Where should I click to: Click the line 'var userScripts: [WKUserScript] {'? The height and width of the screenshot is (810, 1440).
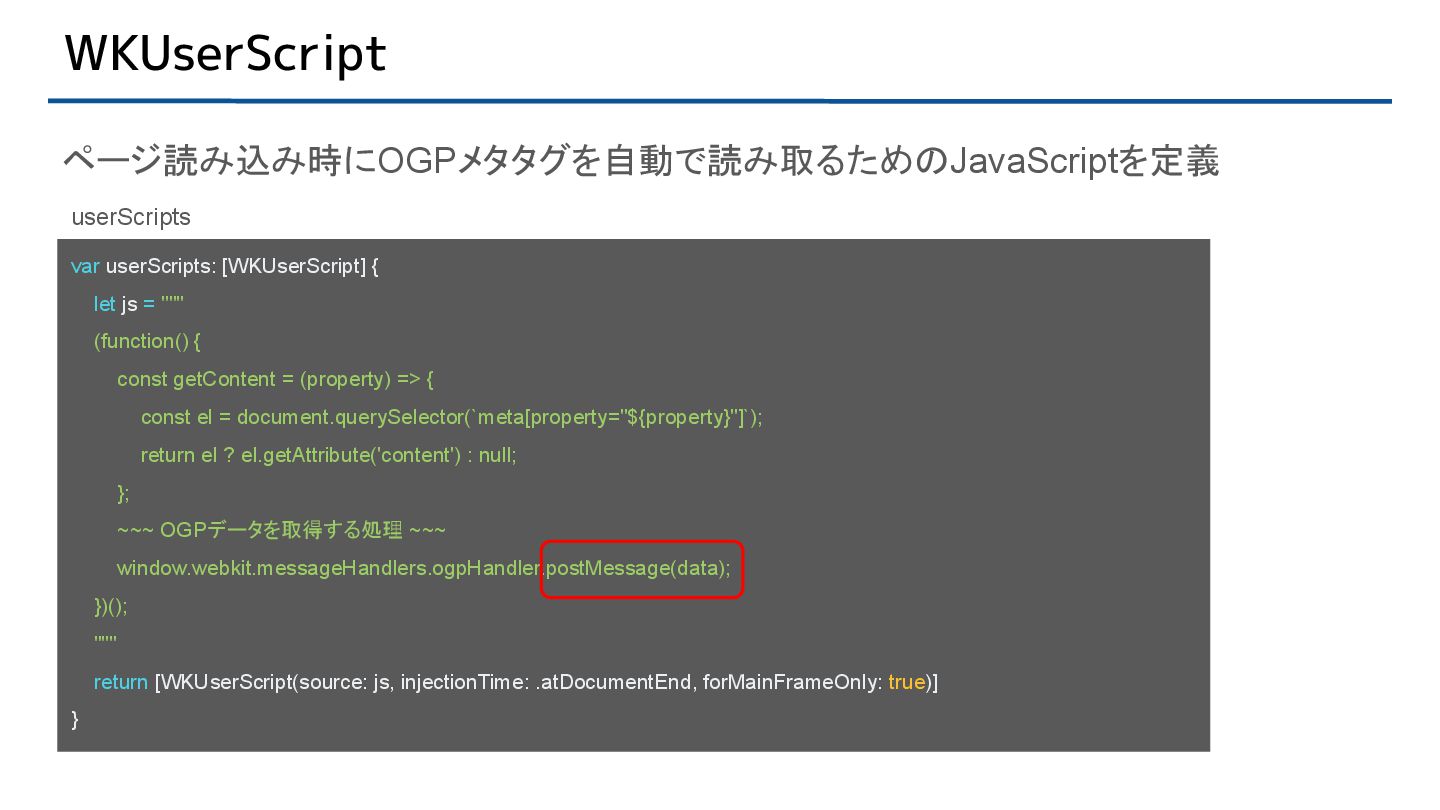tap(225, 267)
